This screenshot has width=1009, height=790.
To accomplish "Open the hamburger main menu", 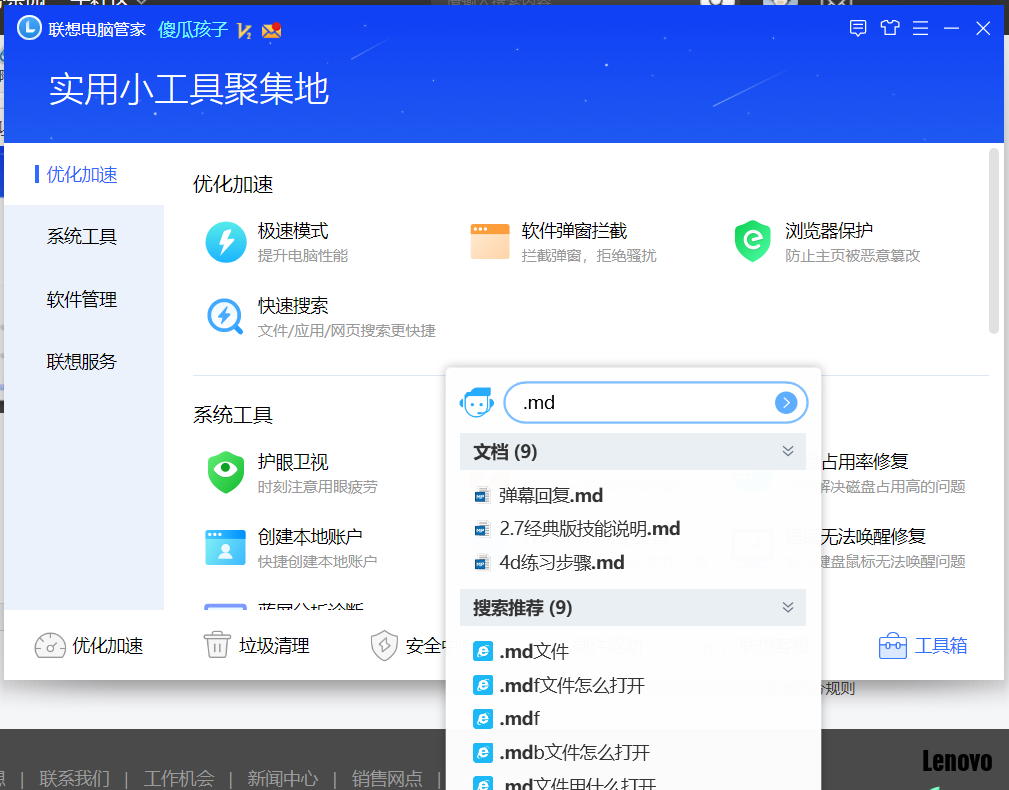I will (x=921, y=28).
